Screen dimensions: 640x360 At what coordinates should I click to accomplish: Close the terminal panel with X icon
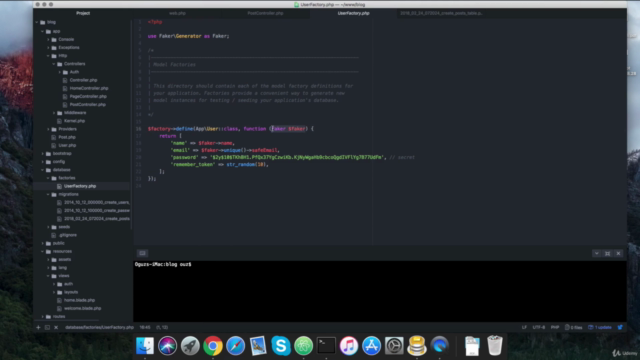pyautogui.click(x=618, y=253)
